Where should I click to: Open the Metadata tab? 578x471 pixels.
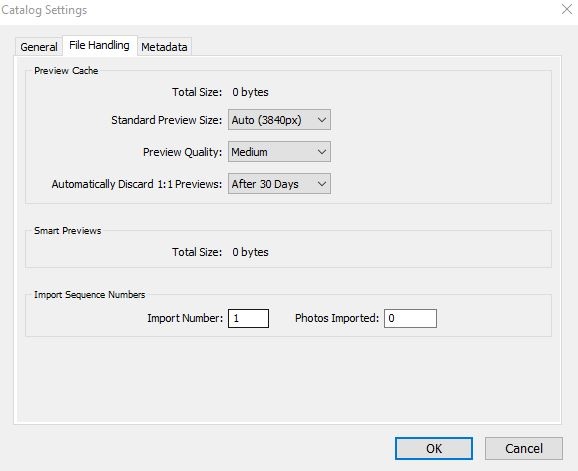click(x=164, y=47)
